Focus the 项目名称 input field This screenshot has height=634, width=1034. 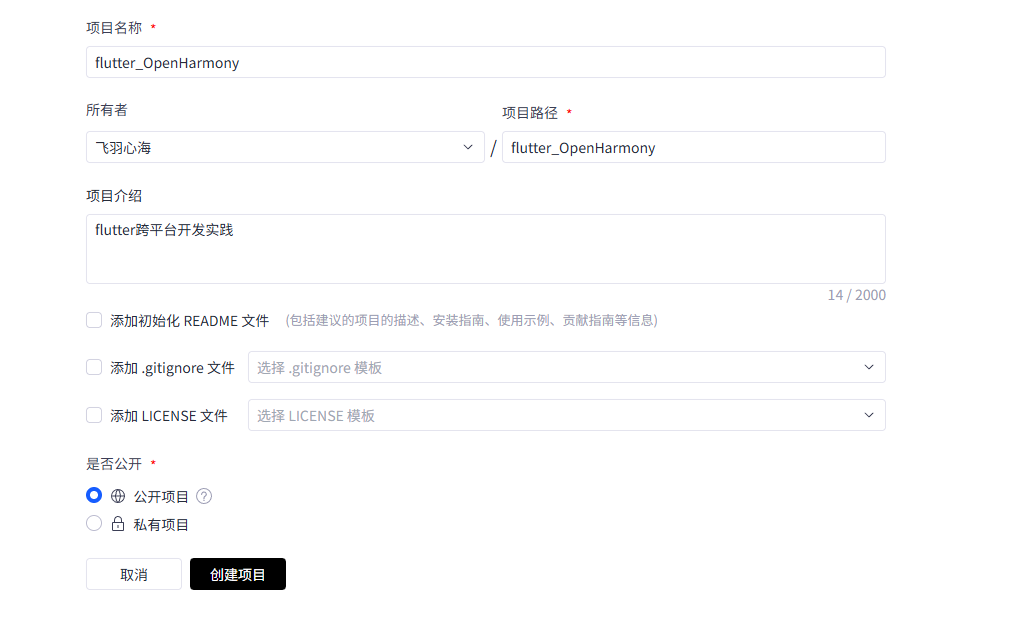486,62
